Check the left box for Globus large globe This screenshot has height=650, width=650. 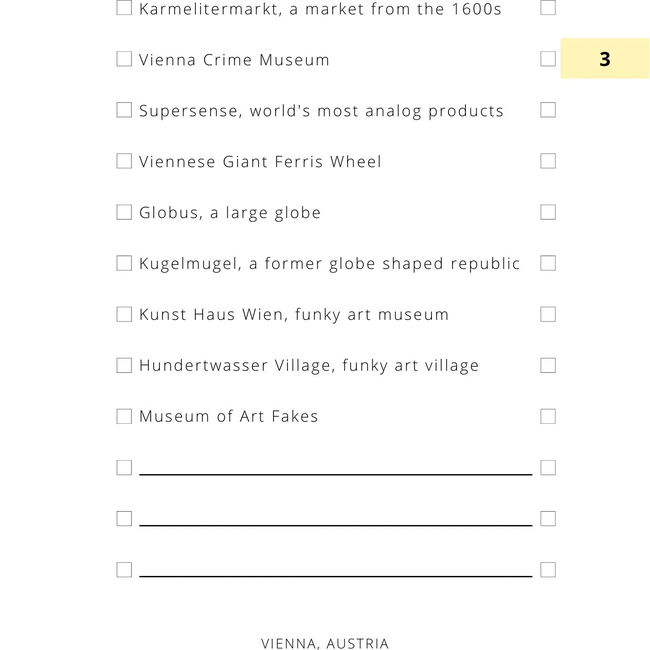coord(124,212)
